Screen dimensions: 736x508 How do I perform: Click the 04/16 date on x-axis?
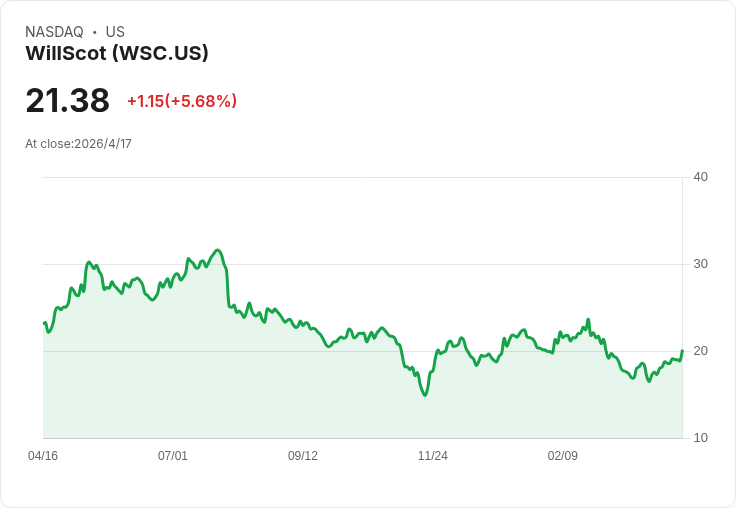[43, 455]
